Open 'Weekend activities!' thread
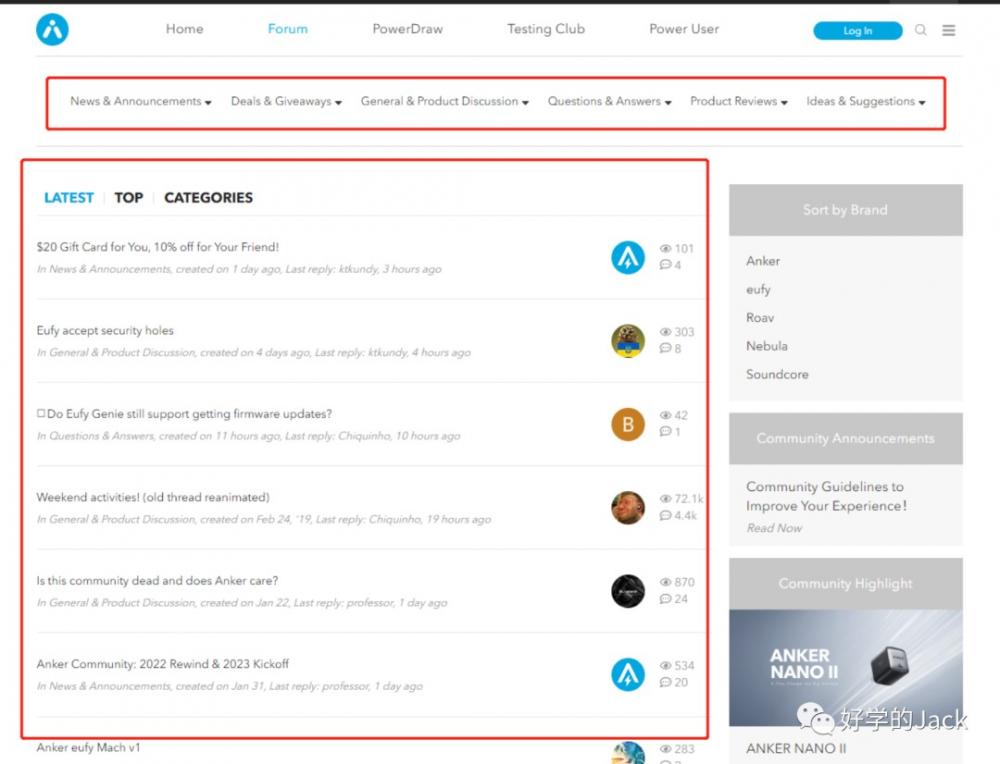The width and height of the screenshot is (1000, 764). 153,497
